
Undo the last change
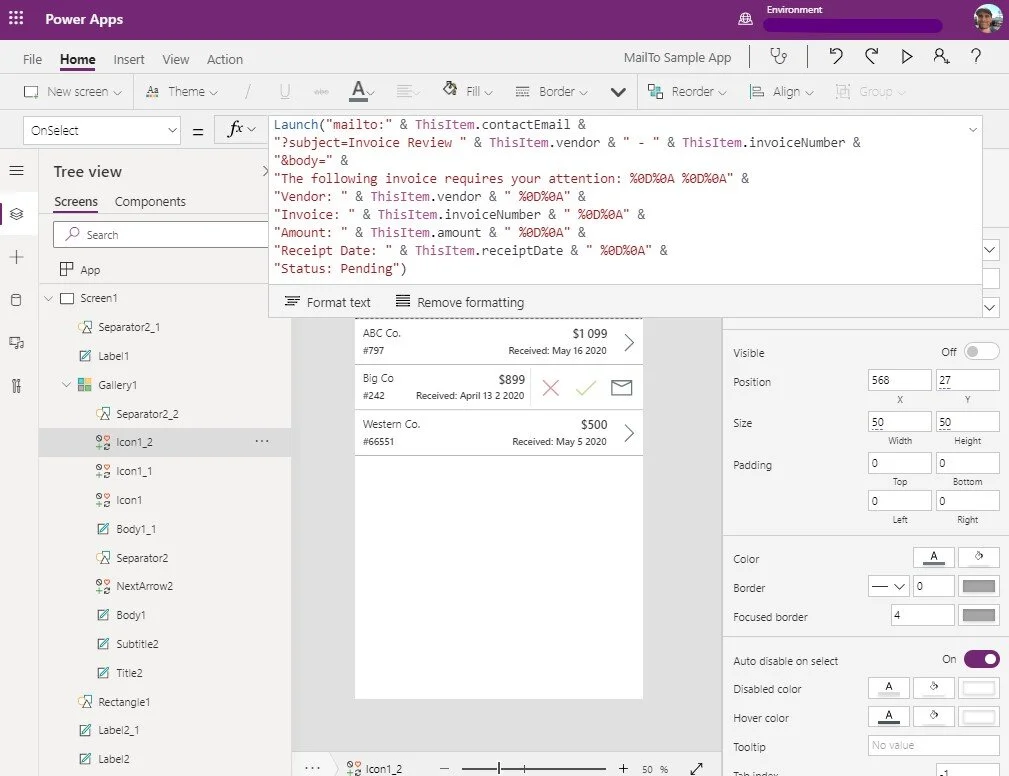836,57
